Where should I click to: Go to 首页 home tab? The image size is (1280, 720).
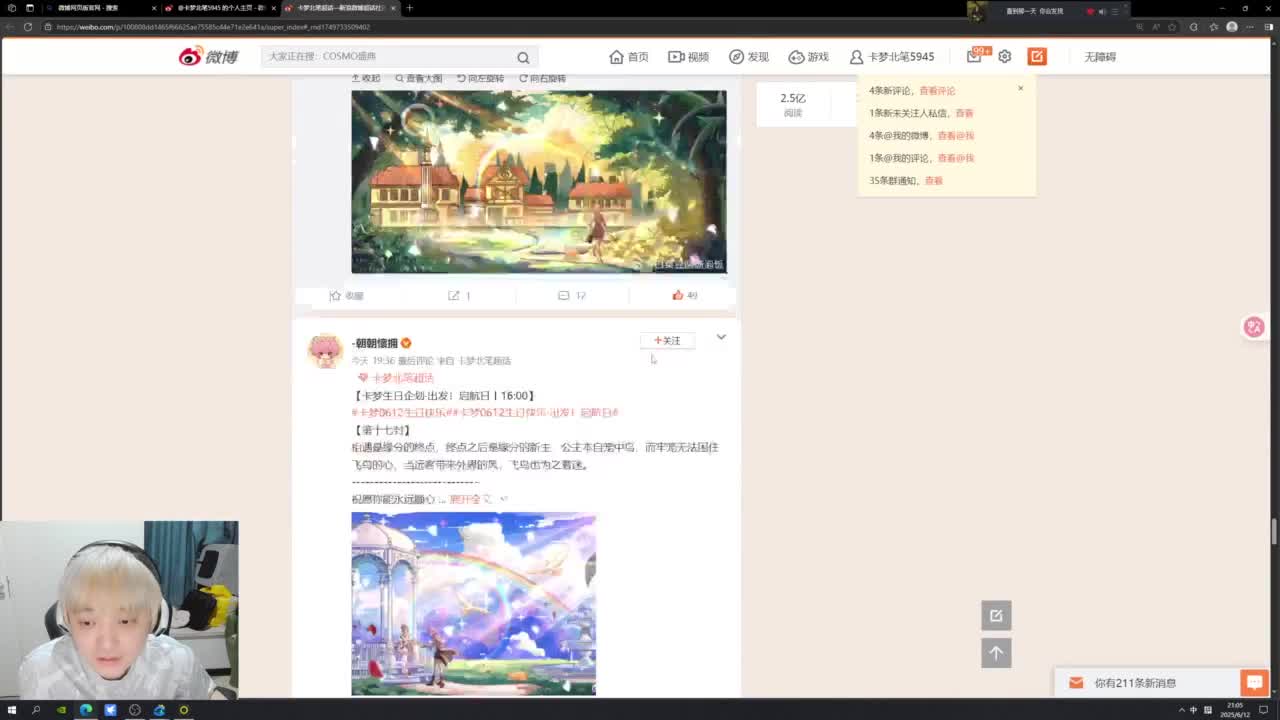pos(629,57)
